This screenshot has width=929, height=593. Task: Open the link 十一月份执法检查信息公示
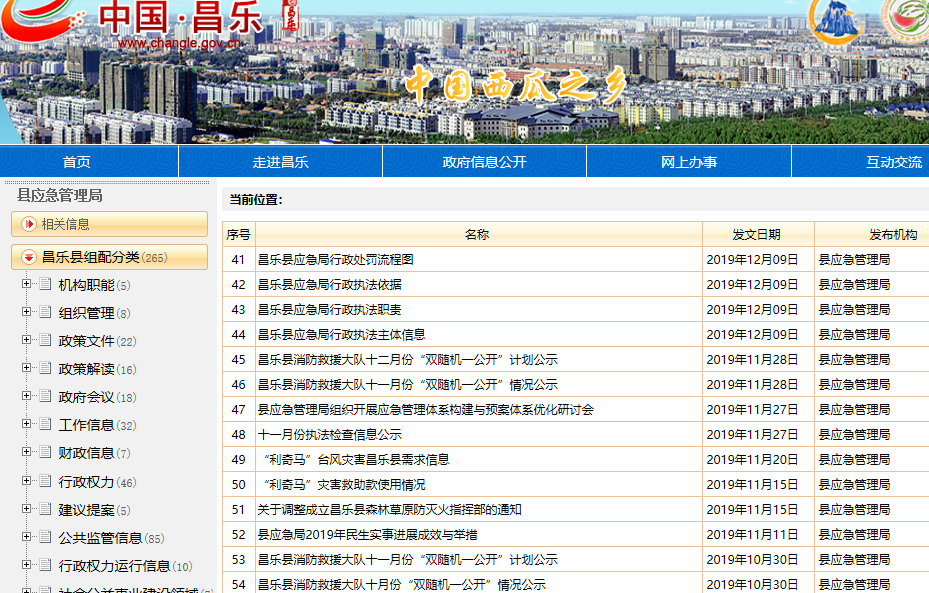329,434
